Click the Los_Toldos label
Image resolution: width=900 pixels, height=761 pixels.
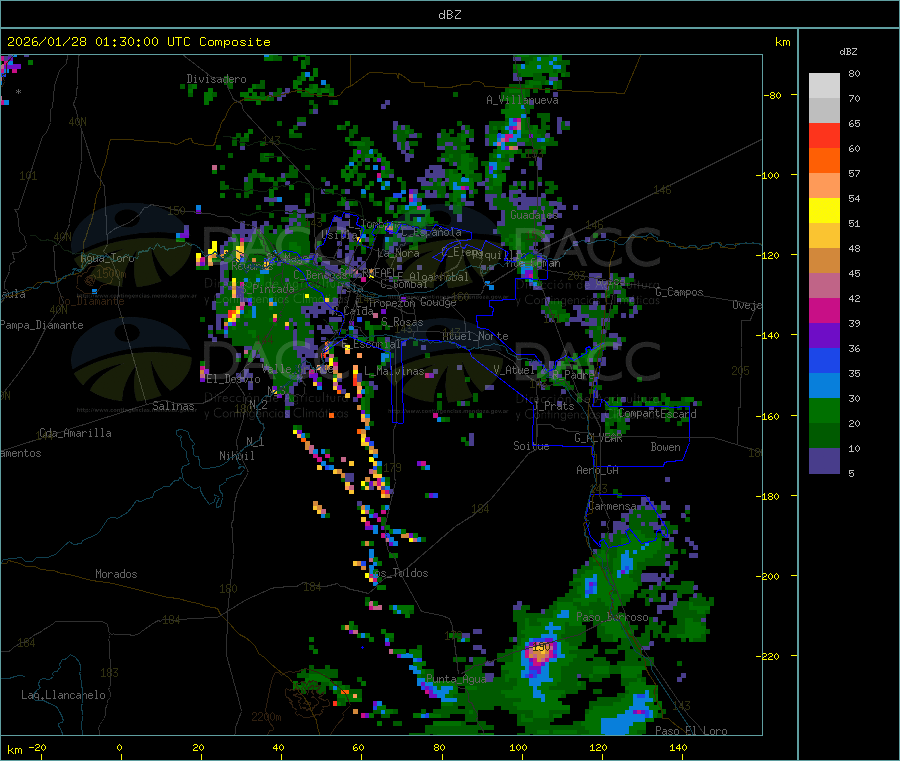(x=398, y=573)
